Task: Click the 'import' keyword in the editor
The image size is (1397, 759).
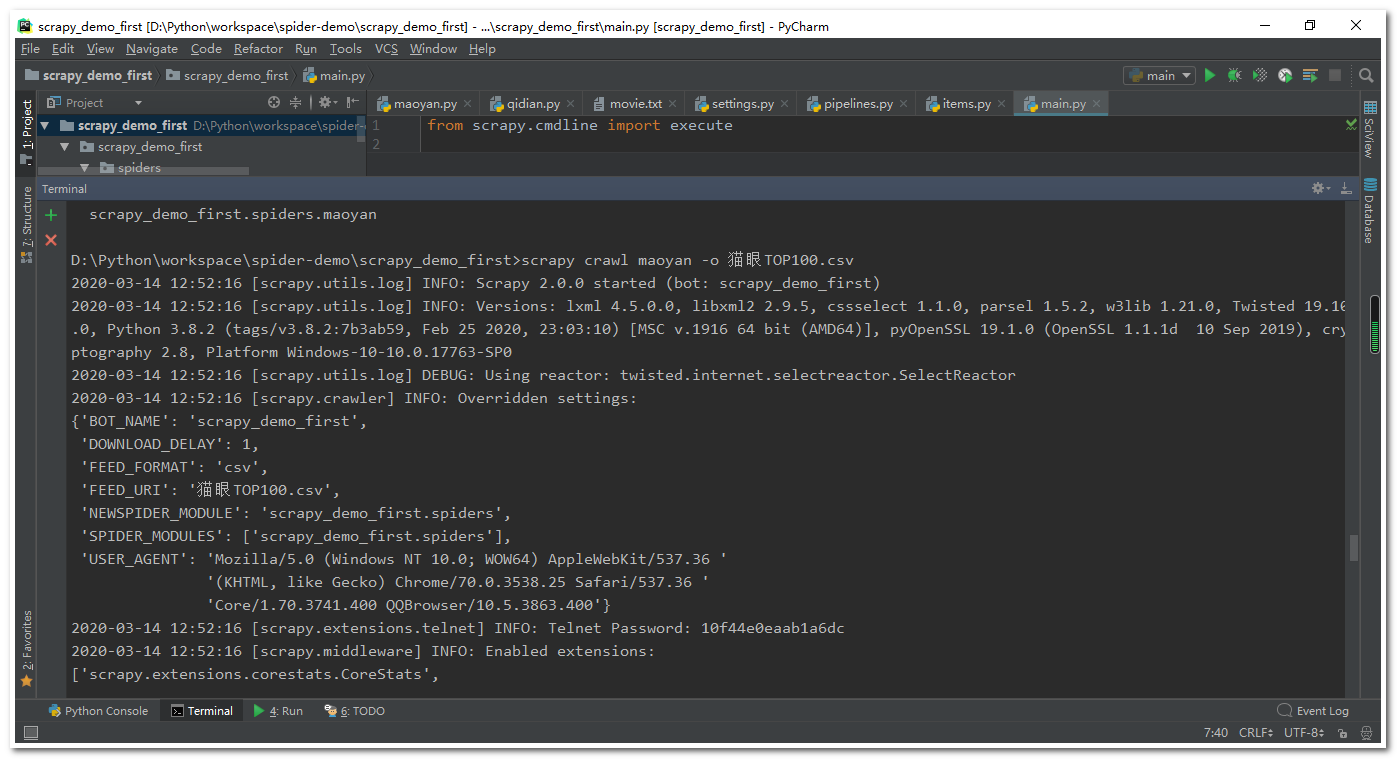Action: [x=634, y=126]
